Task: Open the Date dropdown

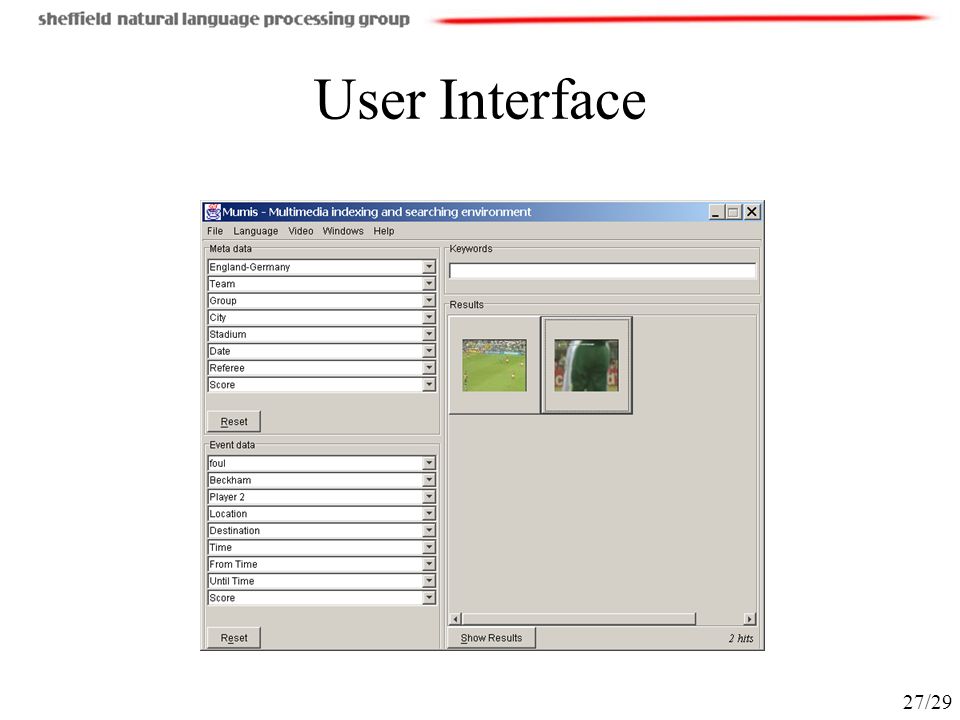Action: [x=429, y=351]
